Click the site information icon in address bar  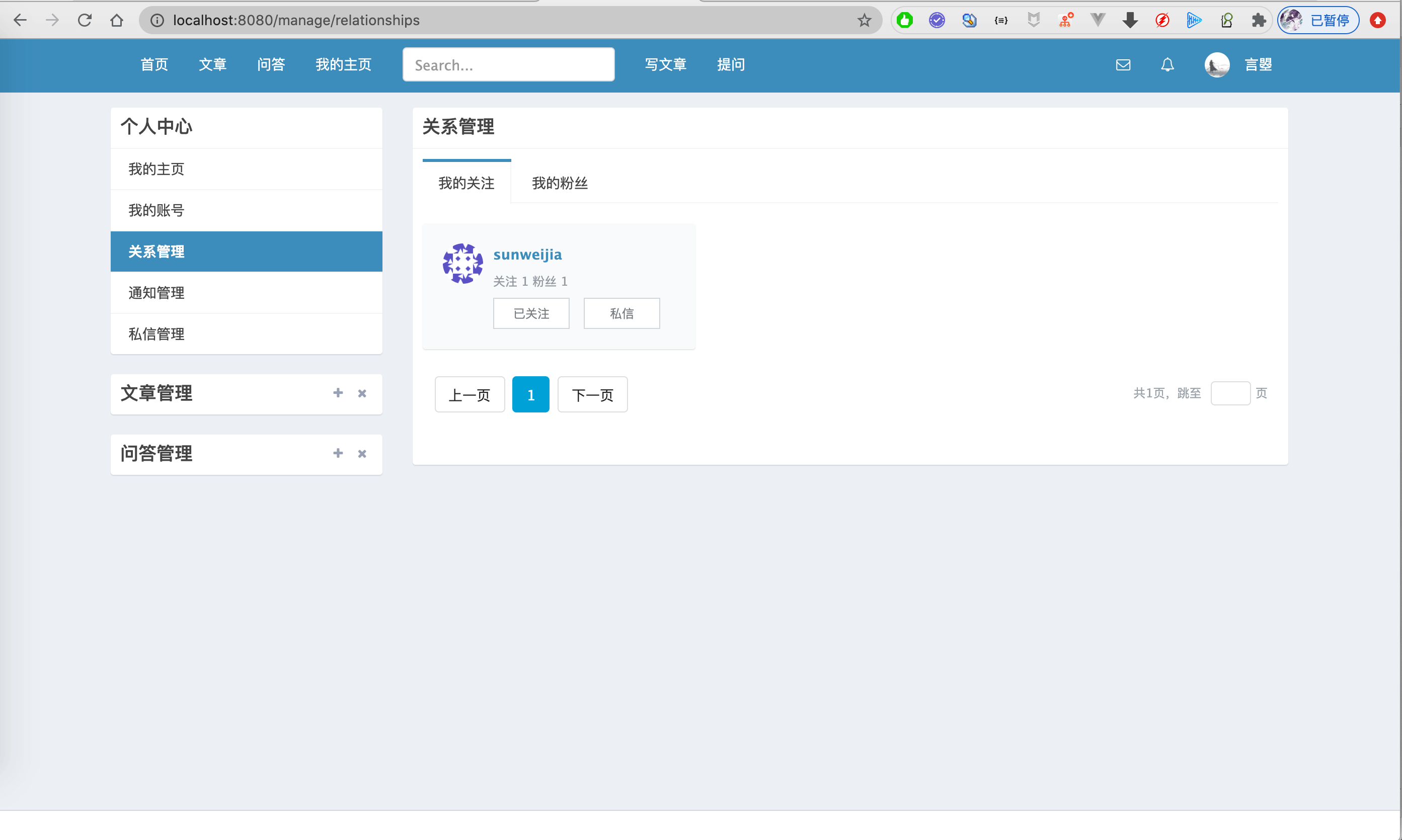(x=157, y=21)
